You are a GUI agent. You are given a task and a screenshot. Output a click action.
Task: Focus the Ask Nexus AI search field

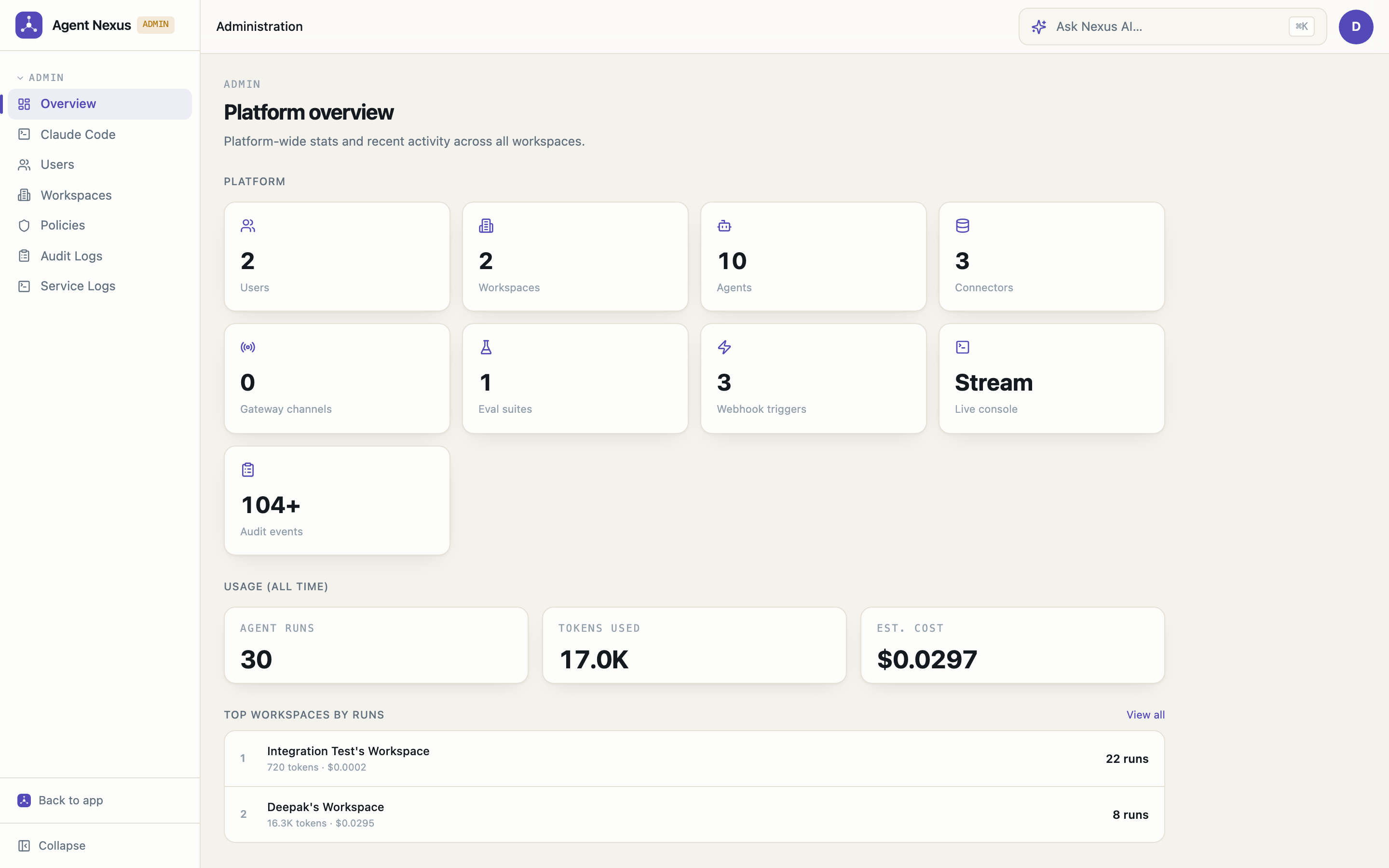(x=1172, y=27)
